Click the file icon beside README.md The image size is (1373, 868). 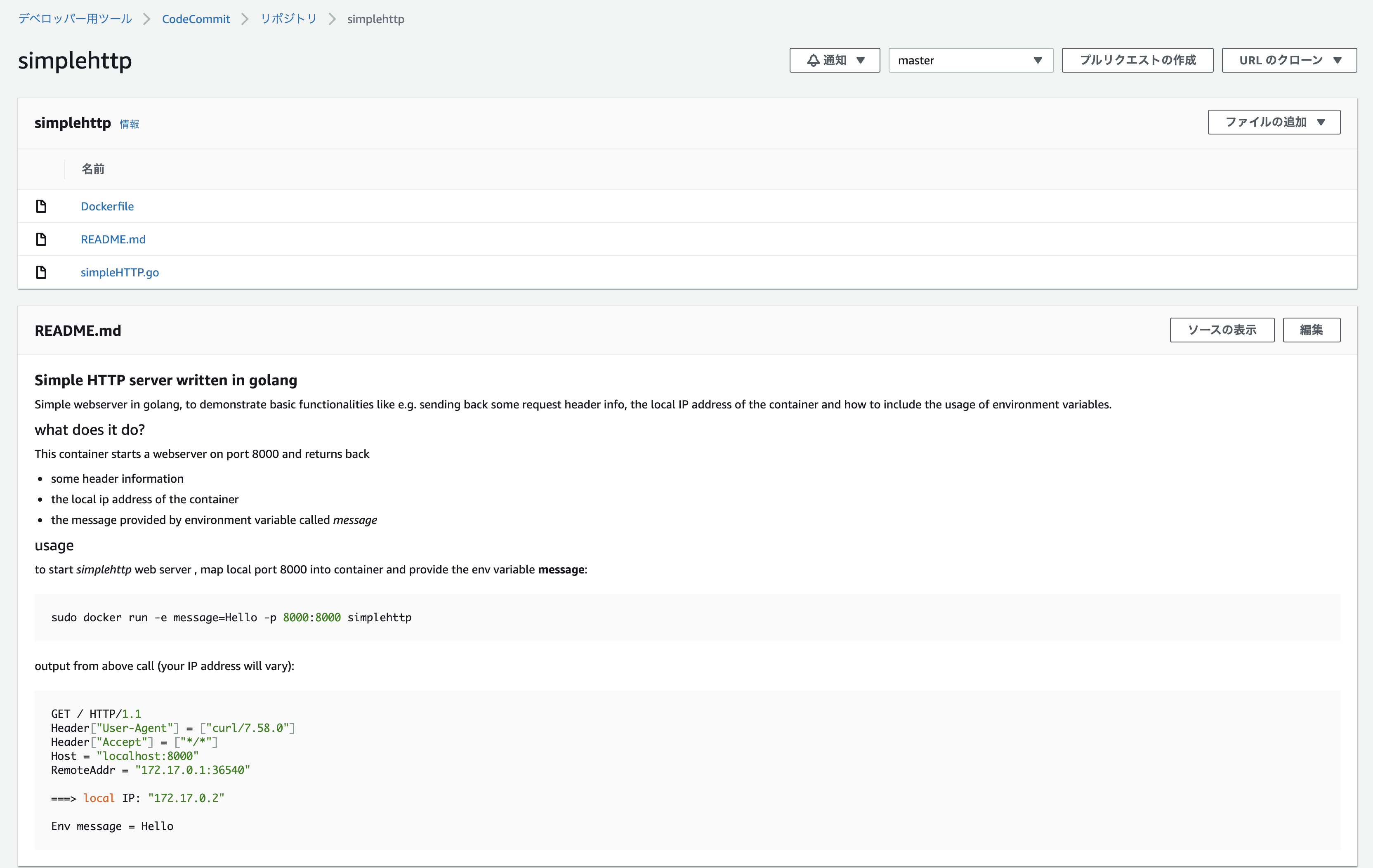41,239
